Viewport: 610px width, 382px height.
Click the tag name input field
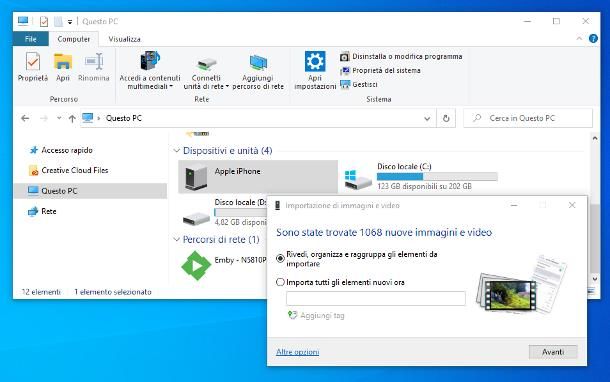coord(376,298)
